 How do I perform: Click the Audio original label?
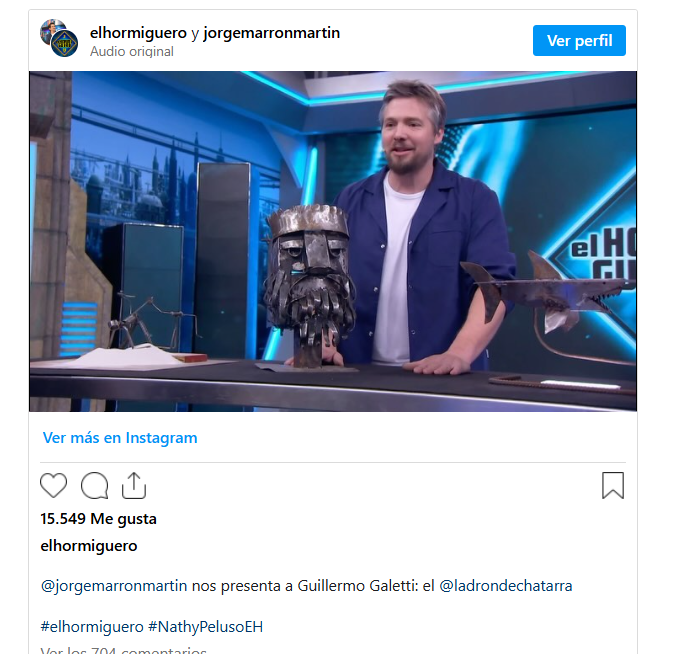(132, 52)
